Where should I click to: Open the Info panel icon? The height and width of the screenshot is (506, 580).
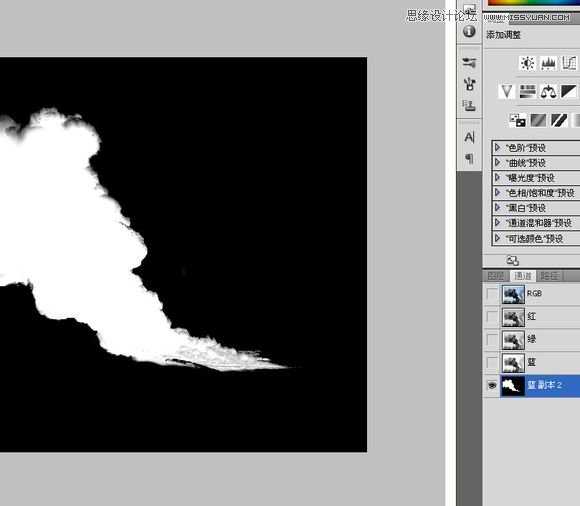point(469,31)
